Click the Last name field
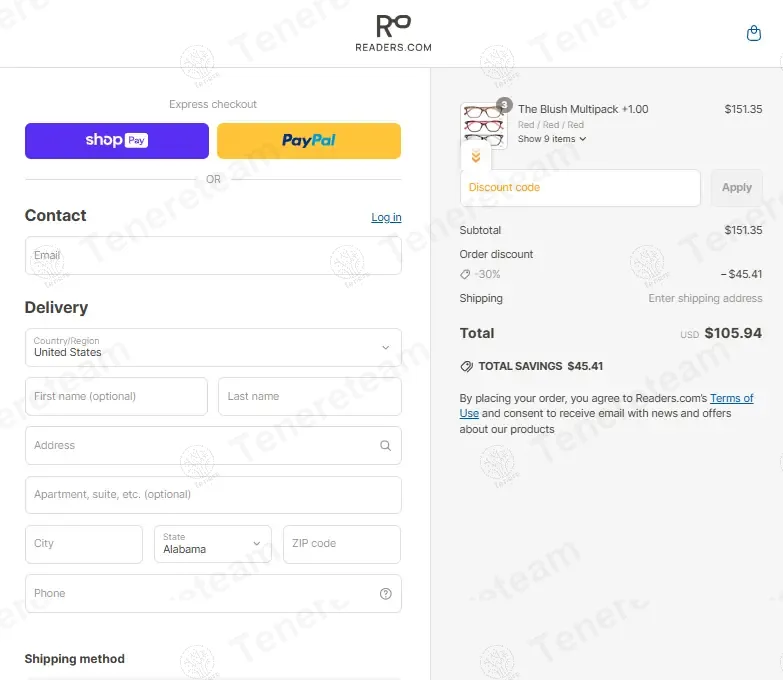 click(309, 396)
